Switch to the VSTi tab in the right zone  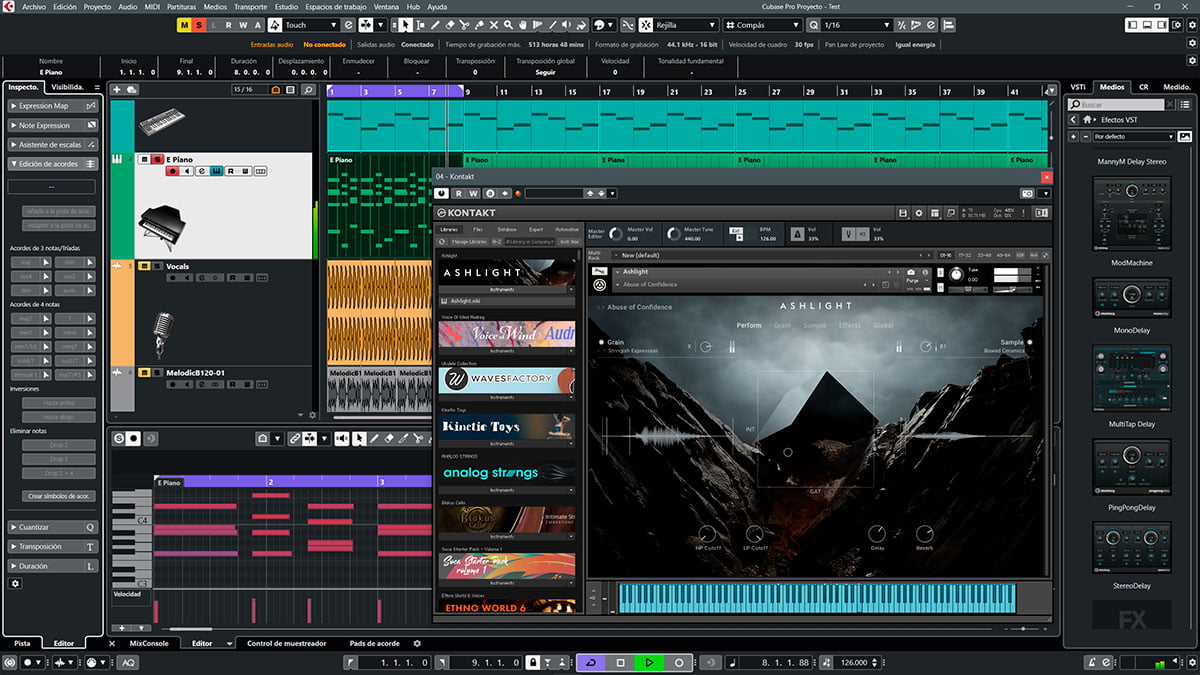[1078, 87]
